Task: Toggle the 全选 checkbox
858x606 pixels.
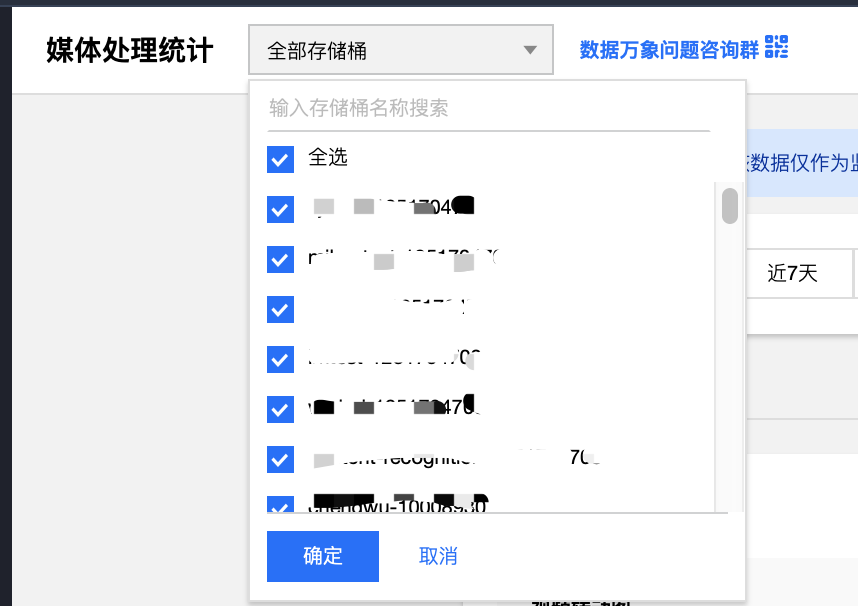Action: [x=280, y=159]
